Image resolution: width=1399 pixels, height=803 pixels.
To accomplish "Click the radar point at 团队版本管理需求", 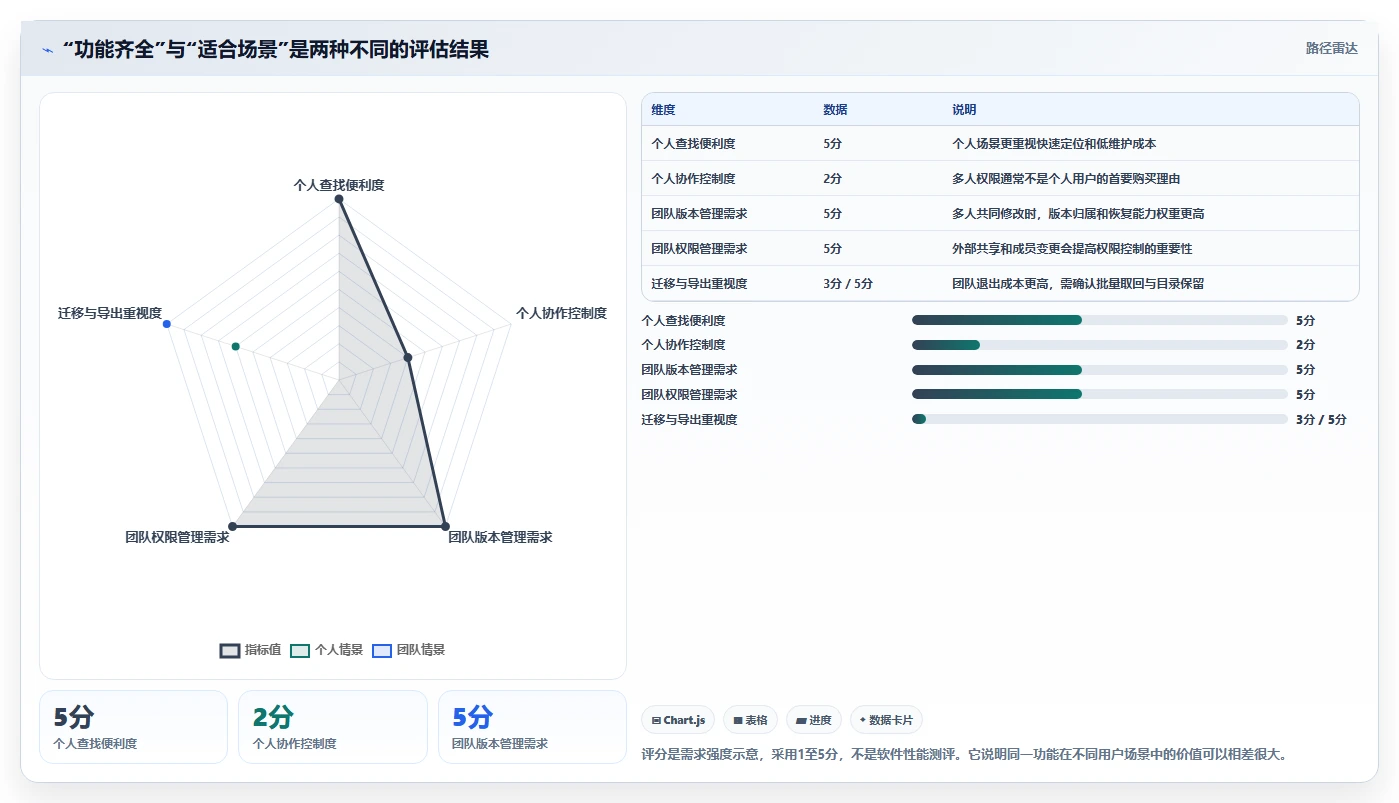I will 445,526.
